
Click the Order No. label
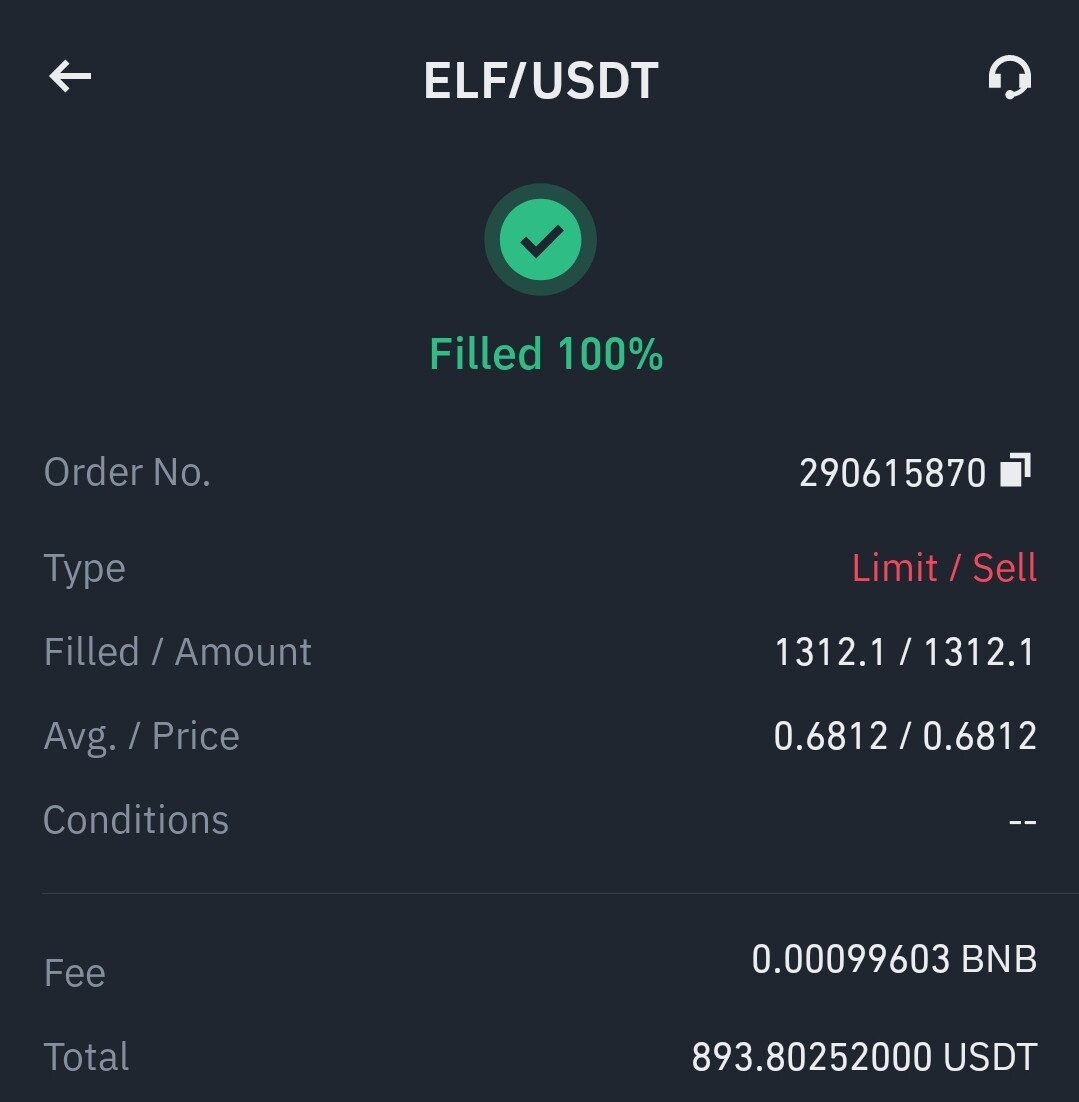(127, 472)
